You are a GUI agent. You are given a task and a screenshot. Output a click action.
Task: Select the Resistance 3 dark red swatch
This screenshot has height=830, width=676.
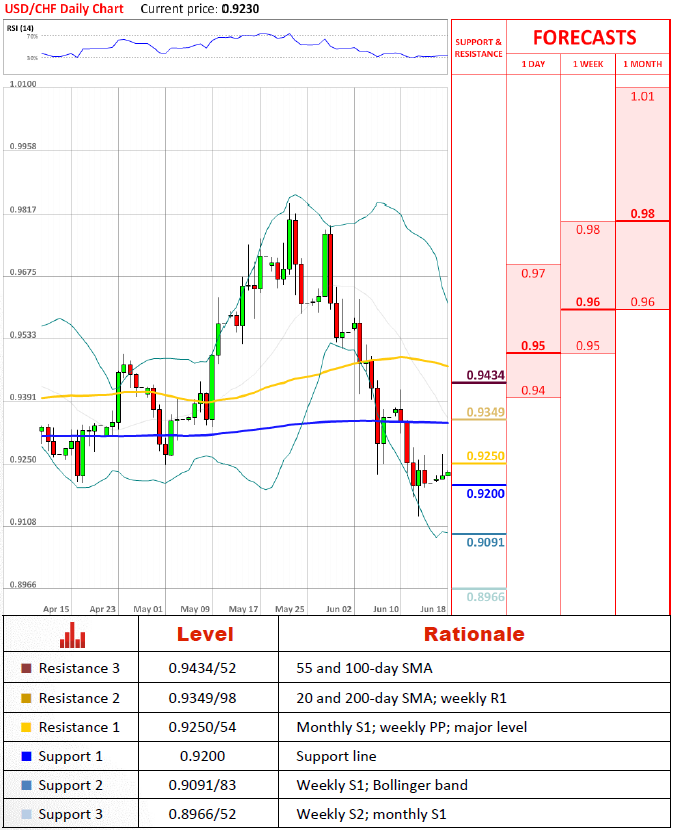click(26, 668)
